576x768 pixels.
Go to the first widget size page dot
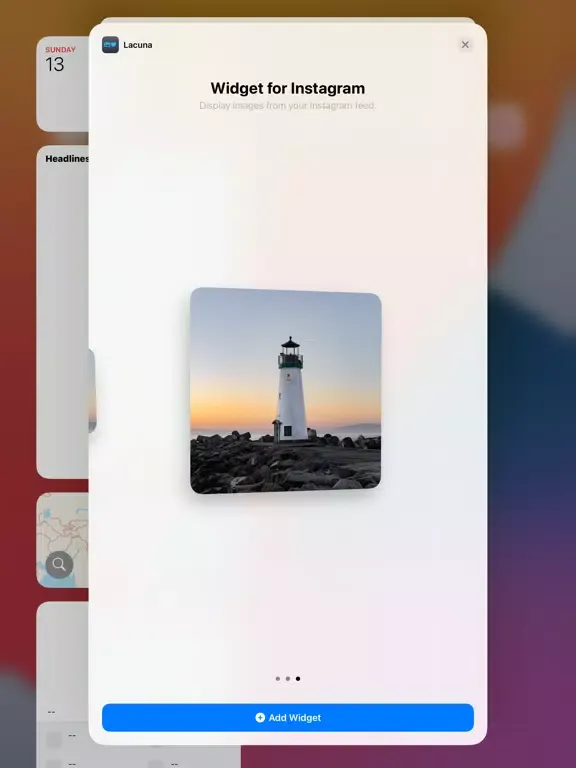(278, 678)
